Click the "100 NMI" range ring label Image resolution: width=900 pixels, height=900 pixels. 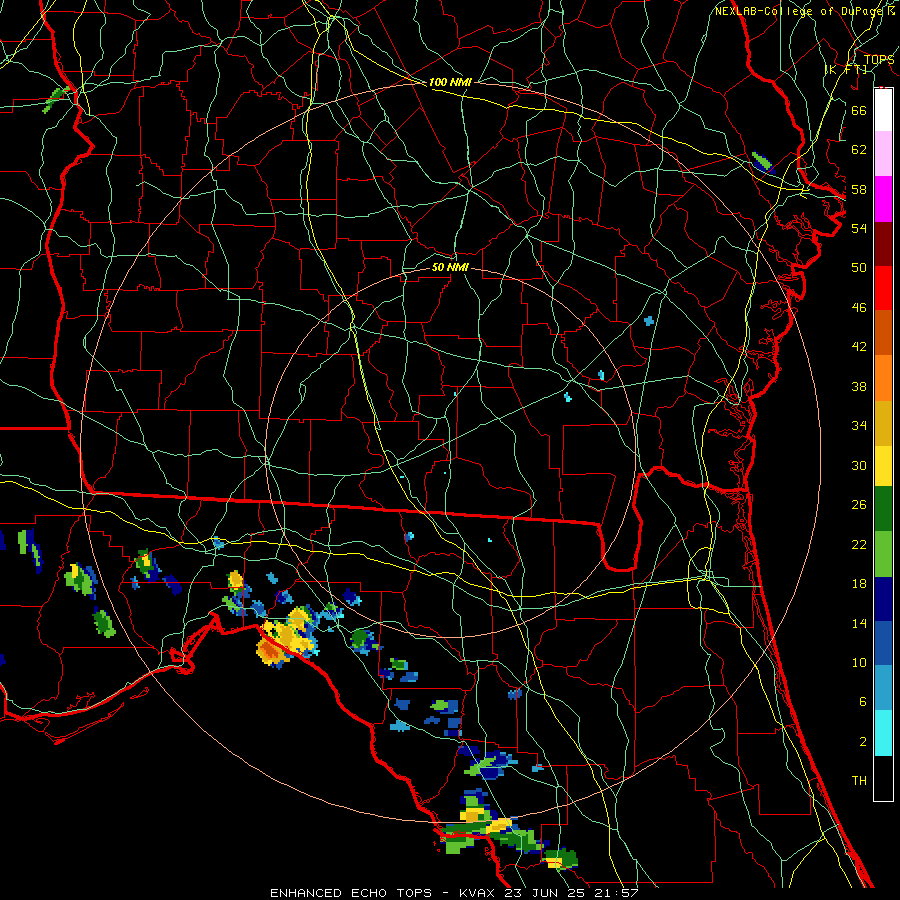point(450,82)
